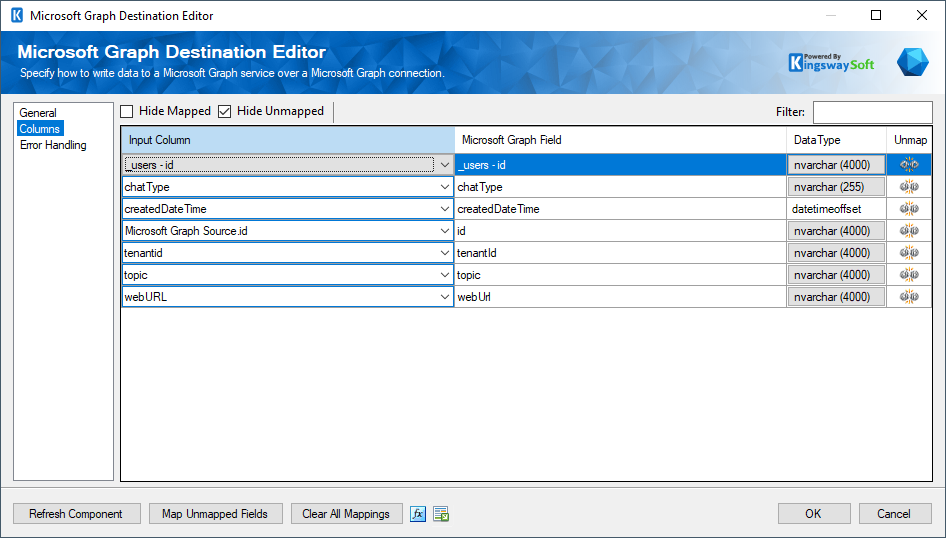
Task: Click the Refresh Component button
Action: [x=77, y=514]
